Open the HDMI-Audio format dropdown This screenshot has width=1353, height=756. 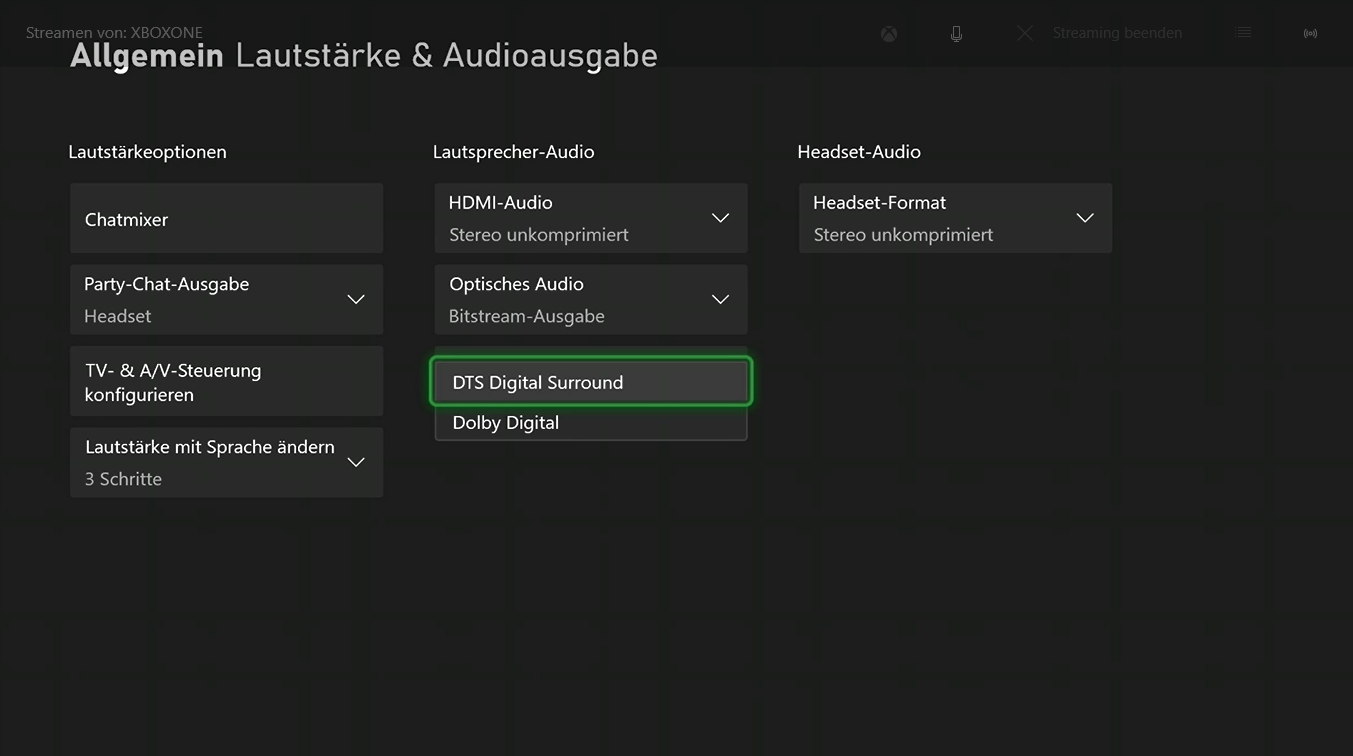720,217
